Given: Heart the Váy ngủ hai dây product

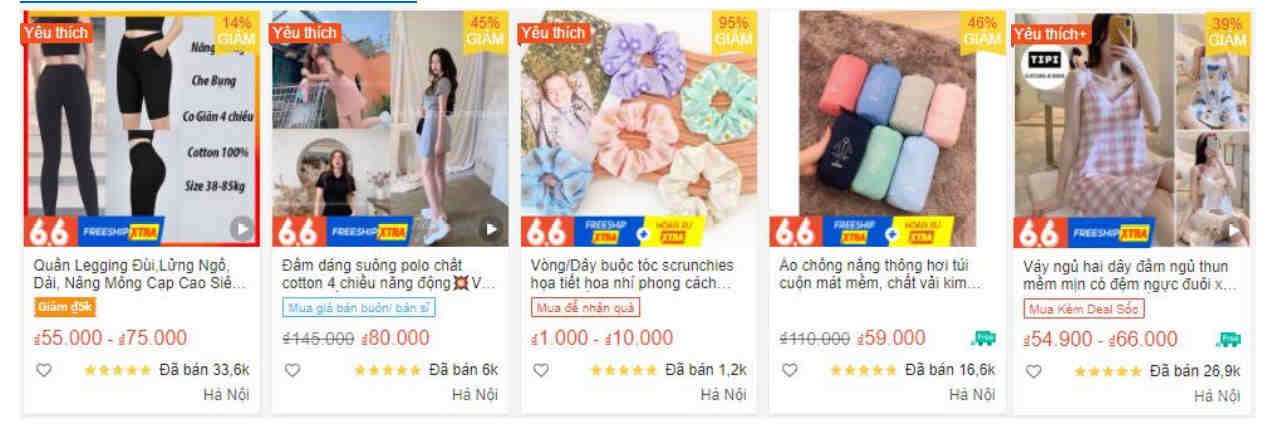Looking at the screenshot, I should click(1033, 371).
